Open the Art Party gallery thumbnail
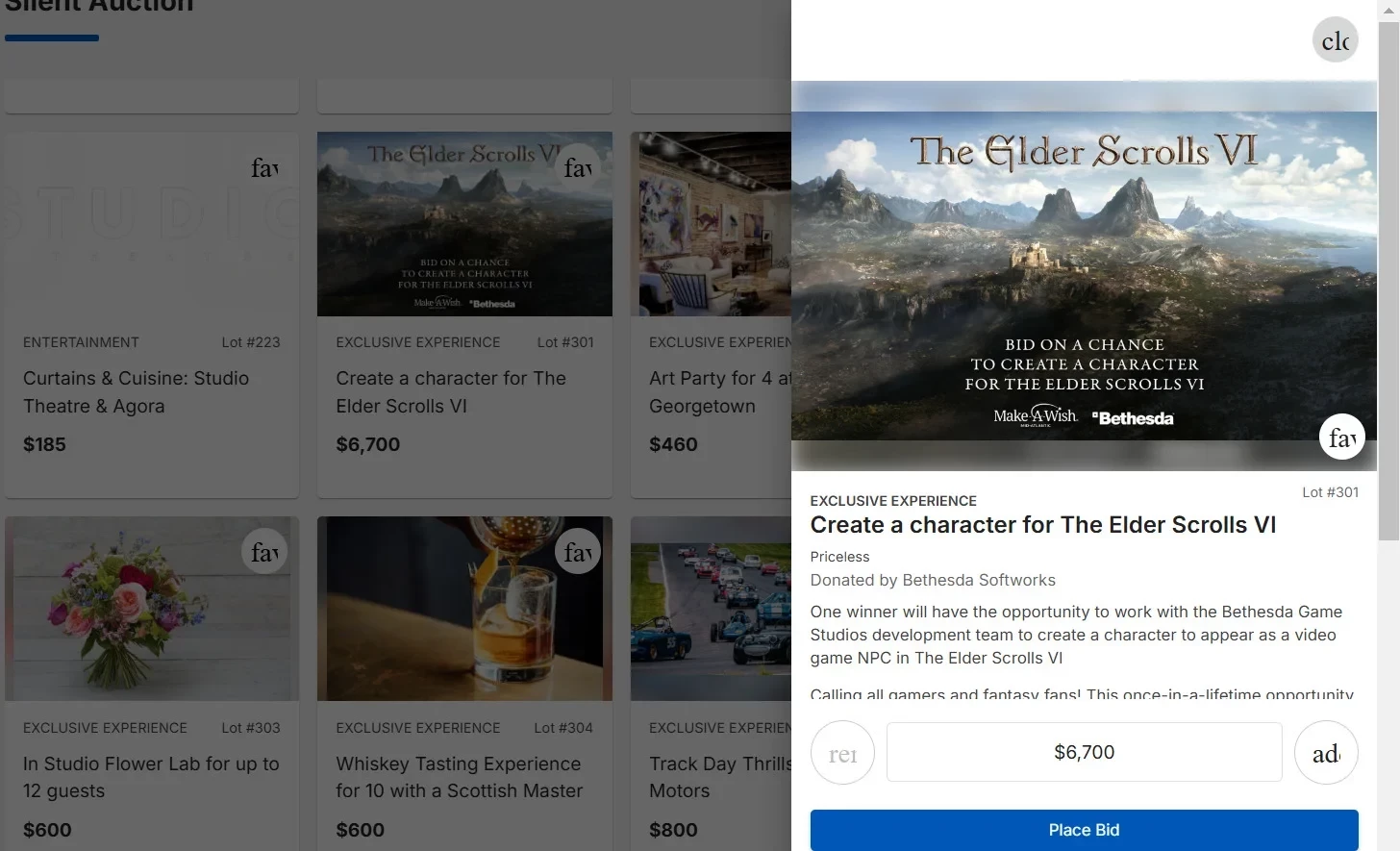 (x=711, y=224)
